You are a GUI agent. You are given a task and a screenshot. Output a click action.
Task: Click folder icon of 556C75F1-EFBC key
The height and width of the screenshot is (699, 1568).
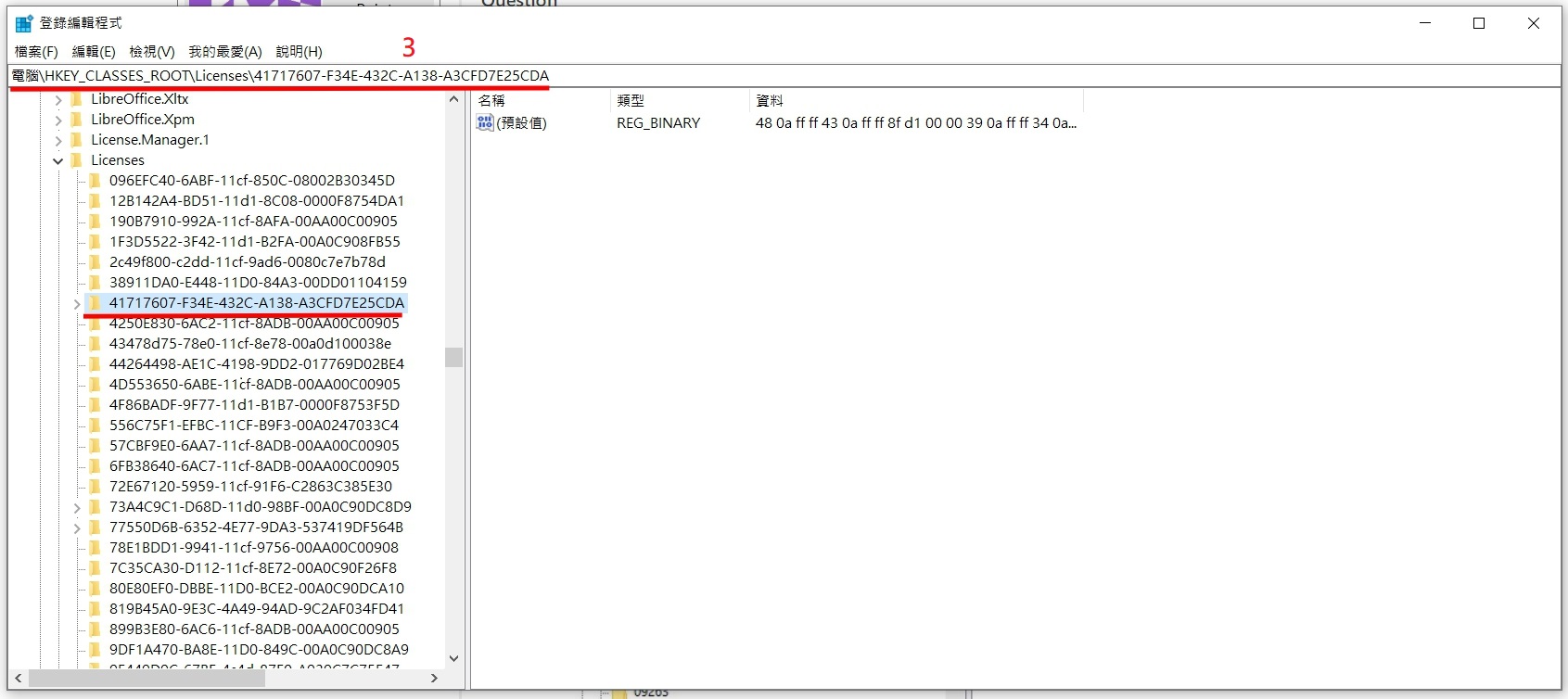95,426
